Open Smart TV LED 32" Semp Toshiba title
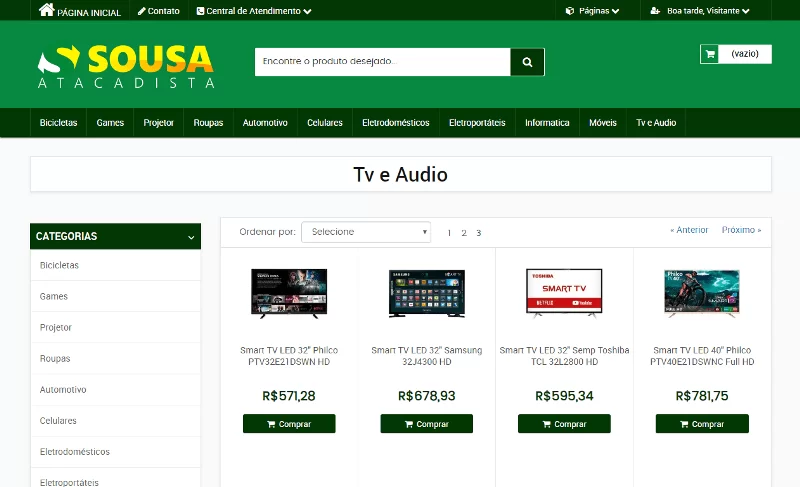The height and width of the screenshot is (487, 800). click(x=564, y=356)
